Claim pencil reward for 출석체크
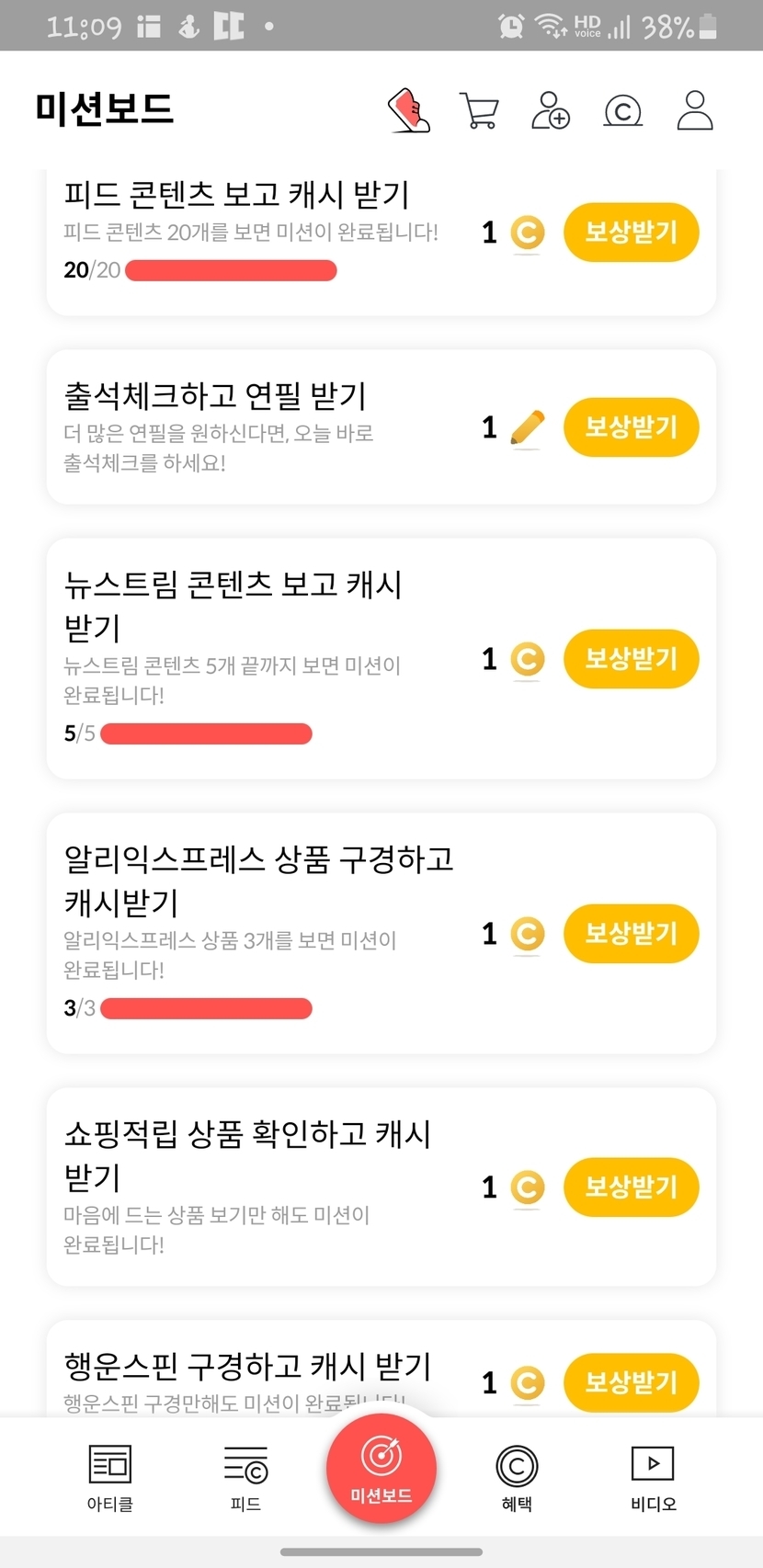The image size is (763, 1568). point(631,427)
